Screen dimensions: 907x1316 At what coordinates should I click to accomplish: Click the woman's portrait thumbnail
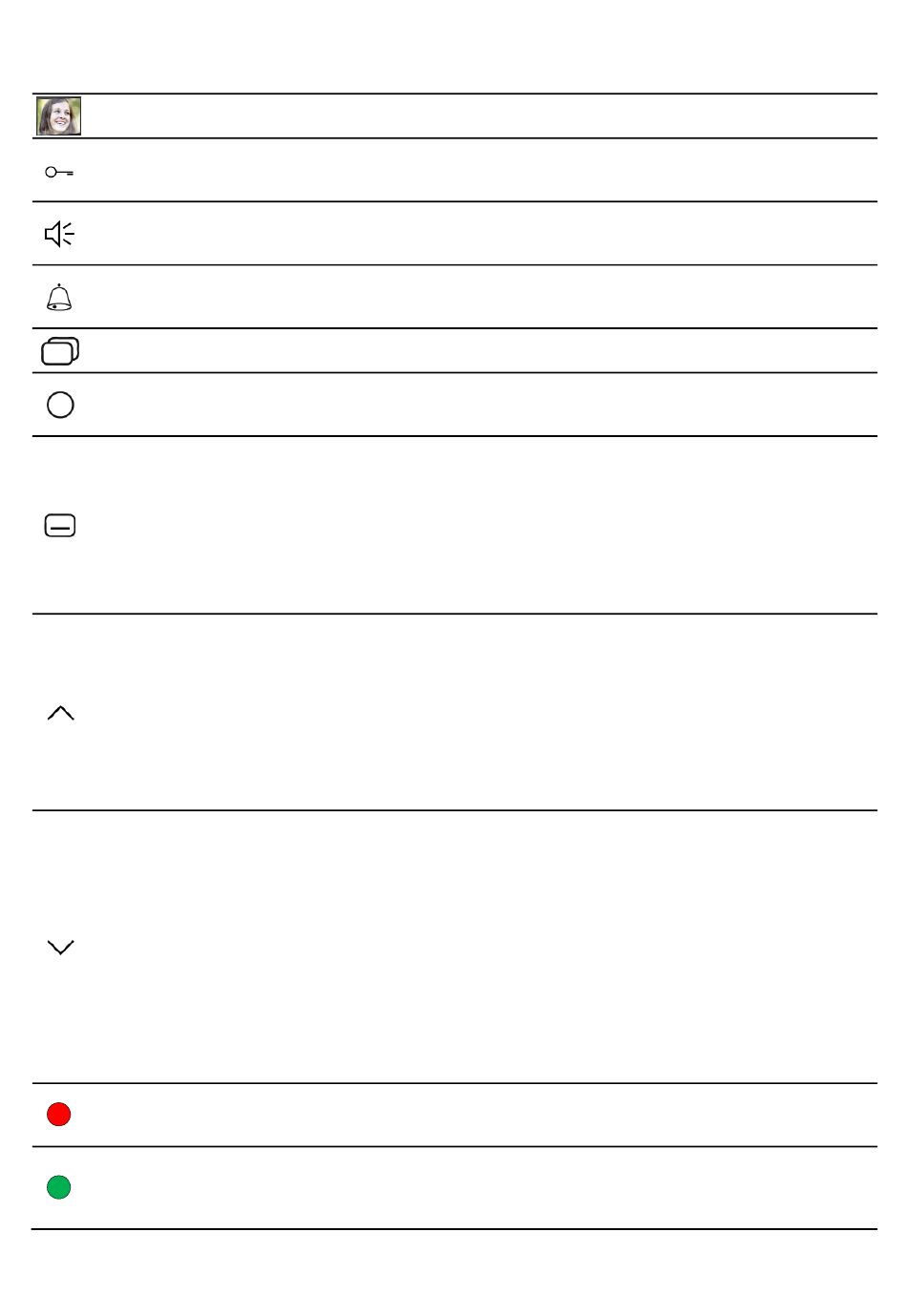pos(58,116)
